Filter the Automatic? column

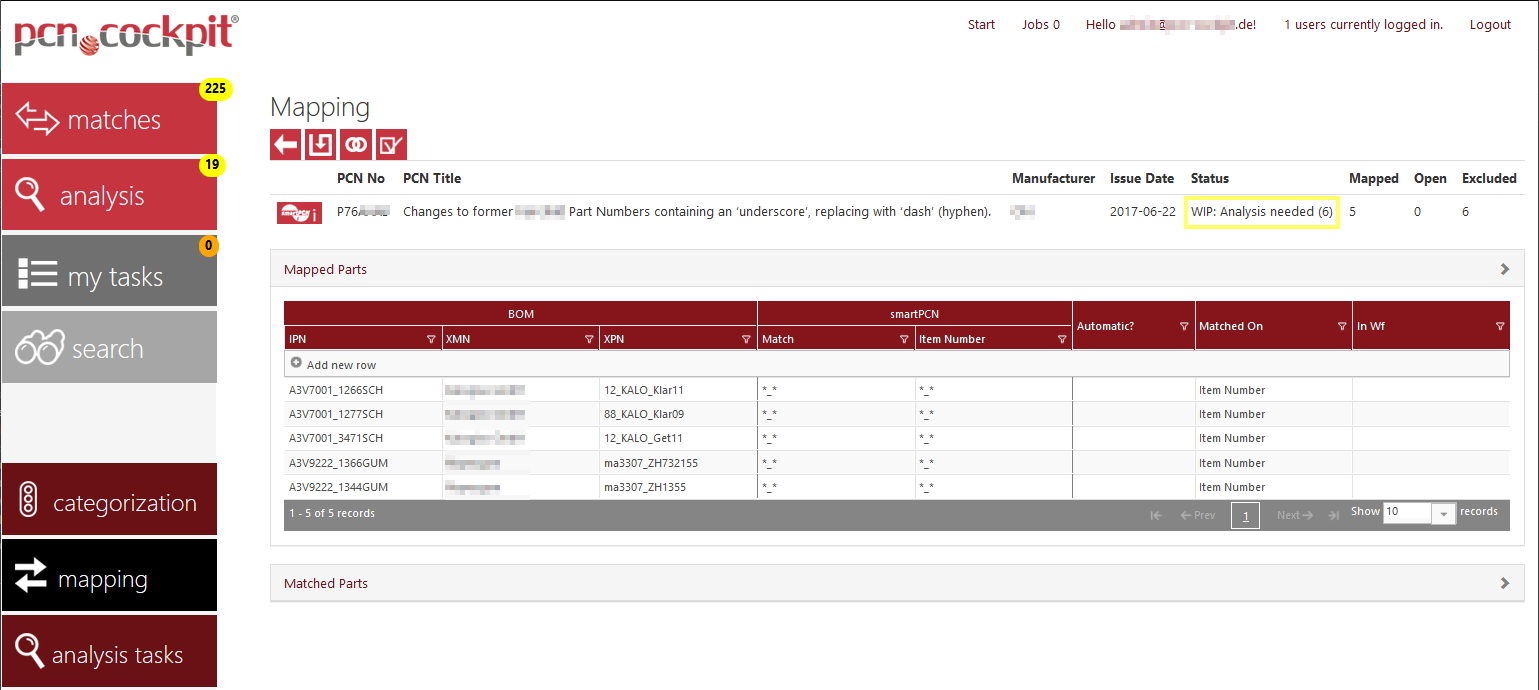click(x=1184, y=327)
